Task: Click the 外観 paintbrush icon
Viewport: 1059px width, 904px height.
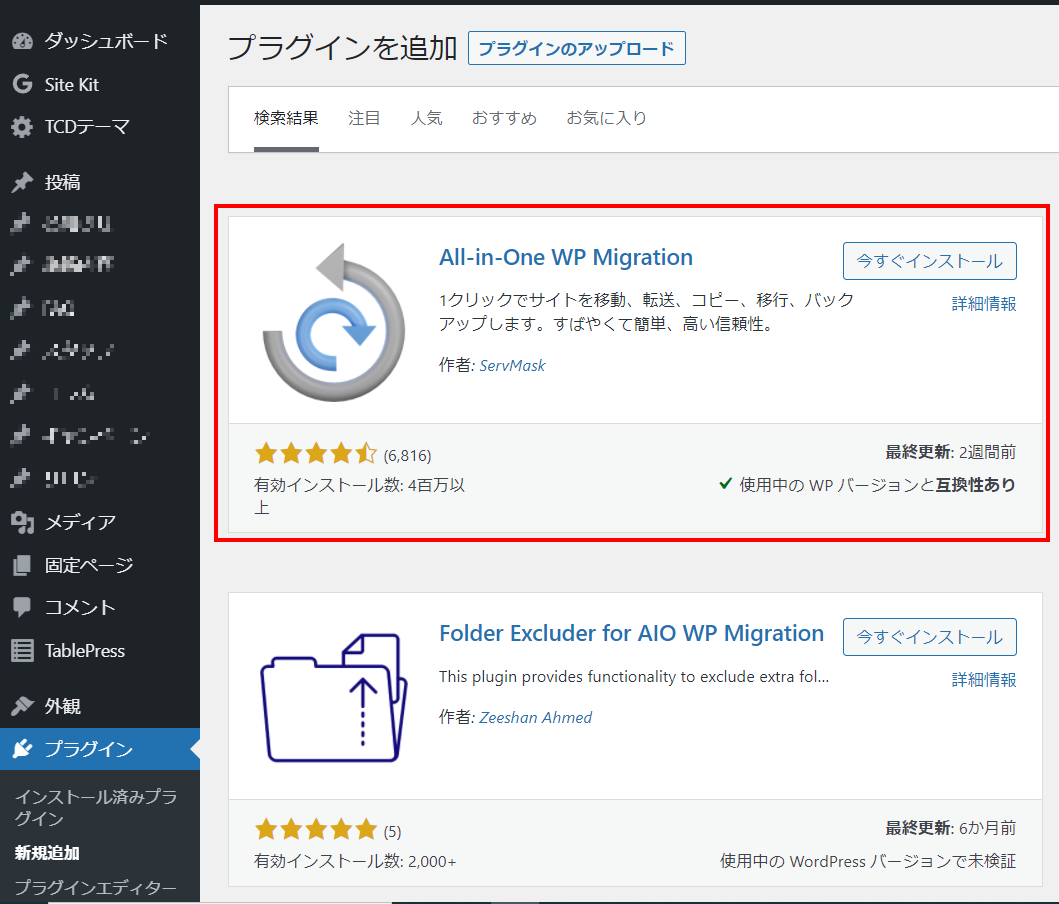Action: click(22, 707)
